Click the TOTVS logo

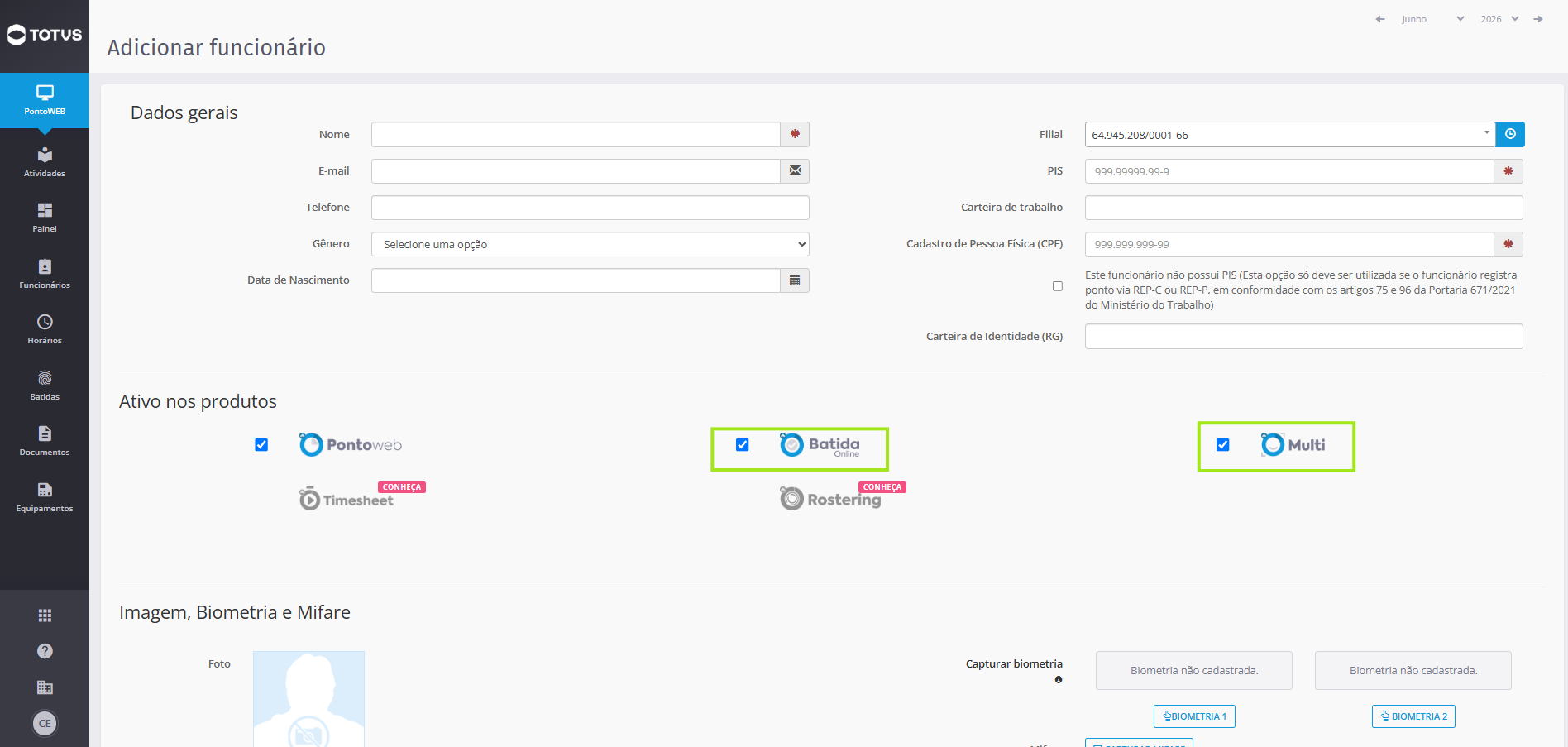pyautogui.click(x=45, y=35)
